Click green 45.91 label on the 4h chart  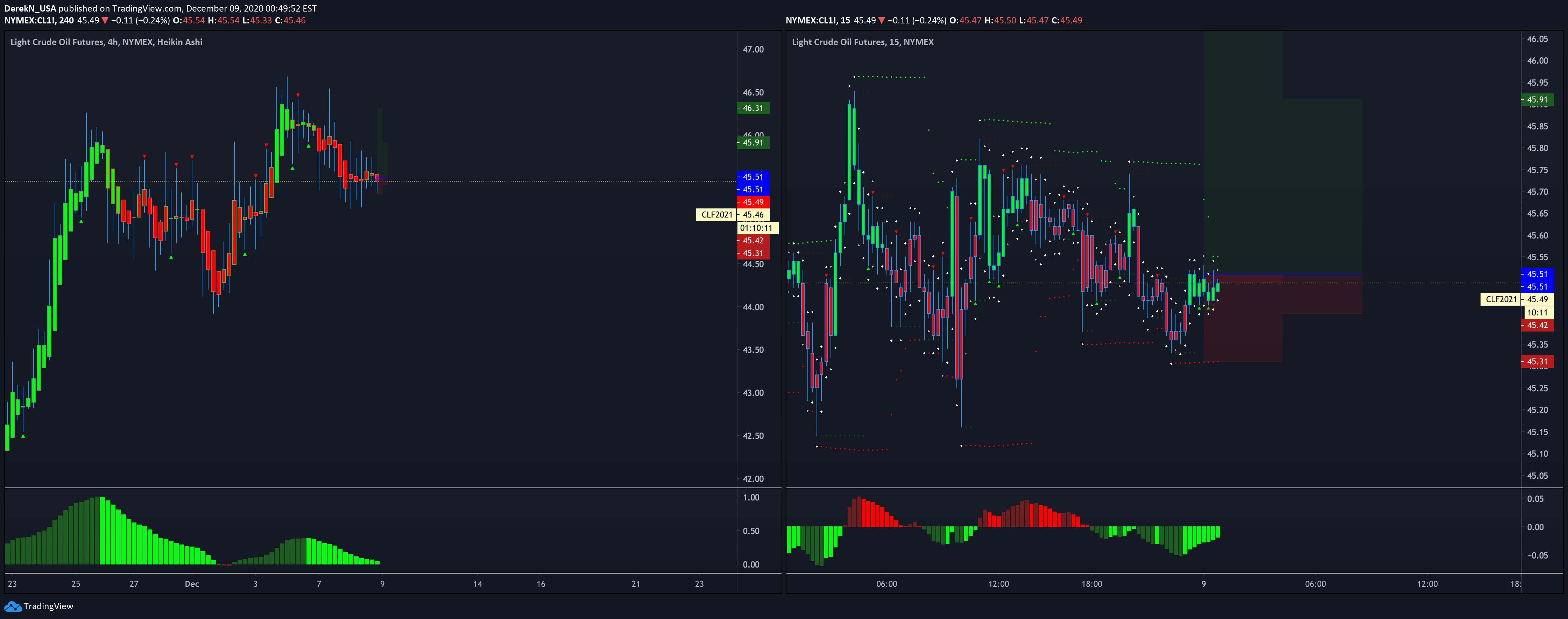pos(753,143)
